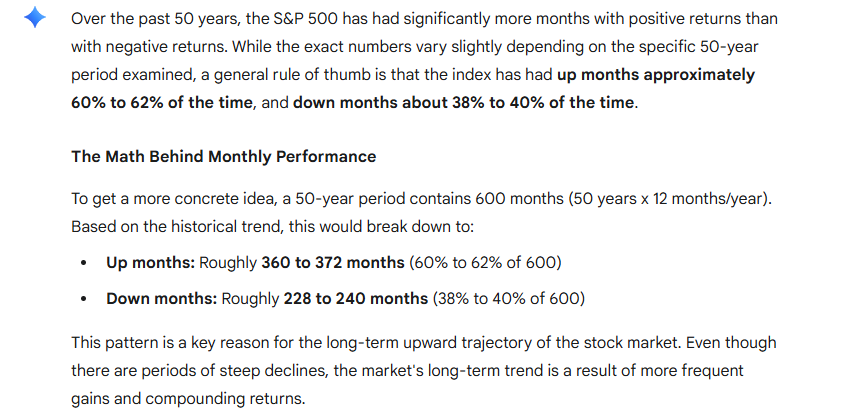
Task: Click the bold '60% to 62% of the time' text
Action: coord(162,102)
